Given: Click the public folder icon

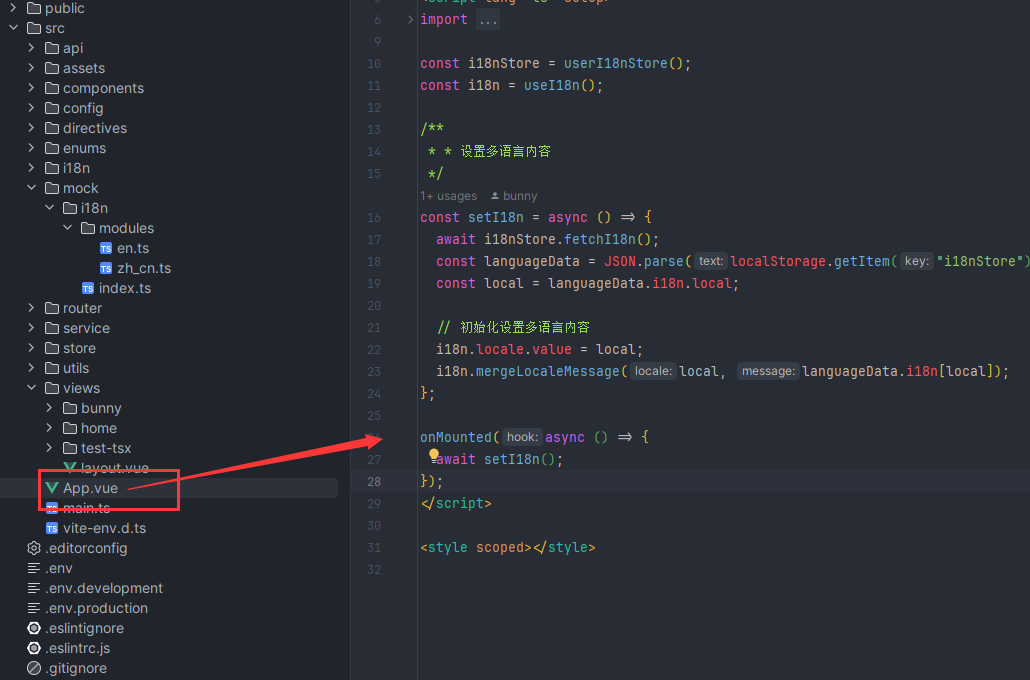Looking at the screenshot, I should (x=34, y=9).
